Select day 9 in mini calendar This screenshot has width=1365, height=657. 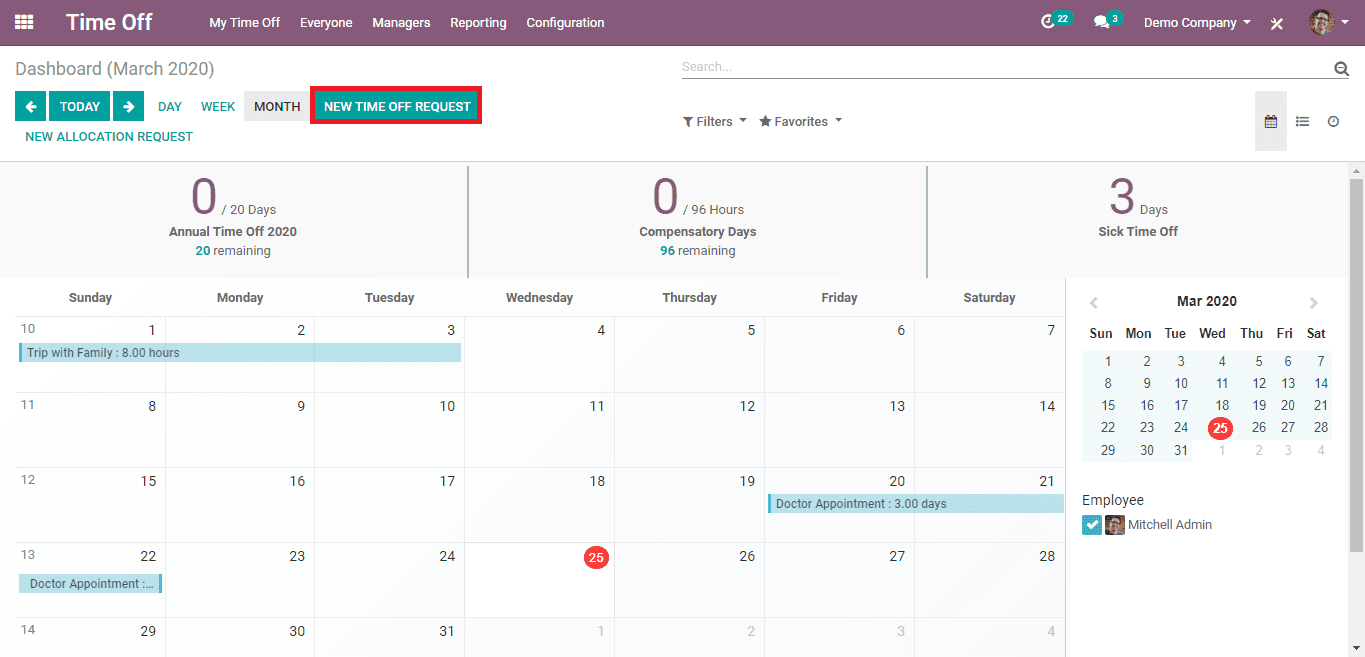tap(1147, 383)
